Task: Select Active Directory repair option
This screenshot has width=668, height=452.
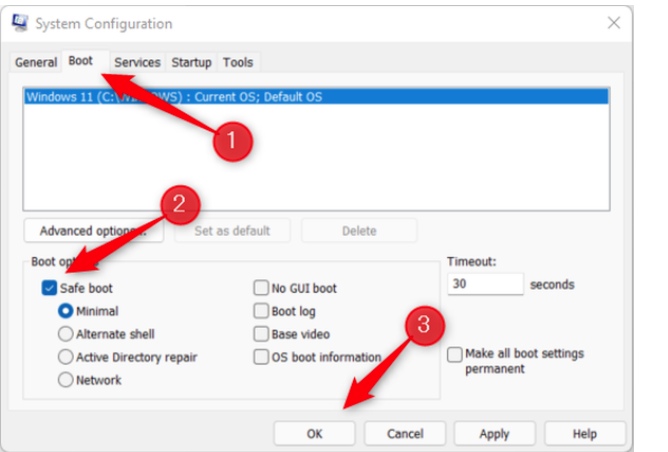Action: 66,357
